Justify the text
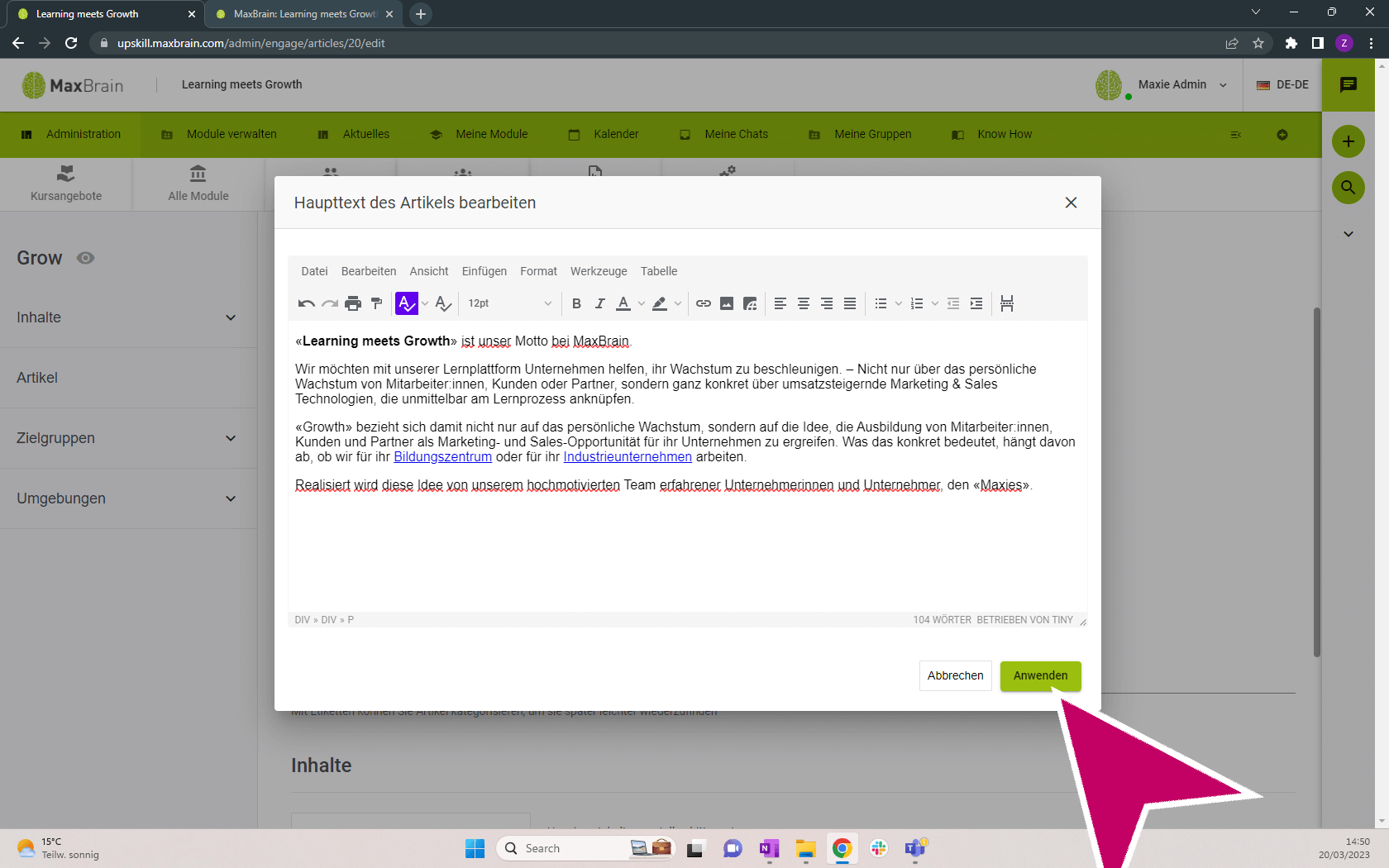This screenshot has width=1389, height=868. pos(849,303)
